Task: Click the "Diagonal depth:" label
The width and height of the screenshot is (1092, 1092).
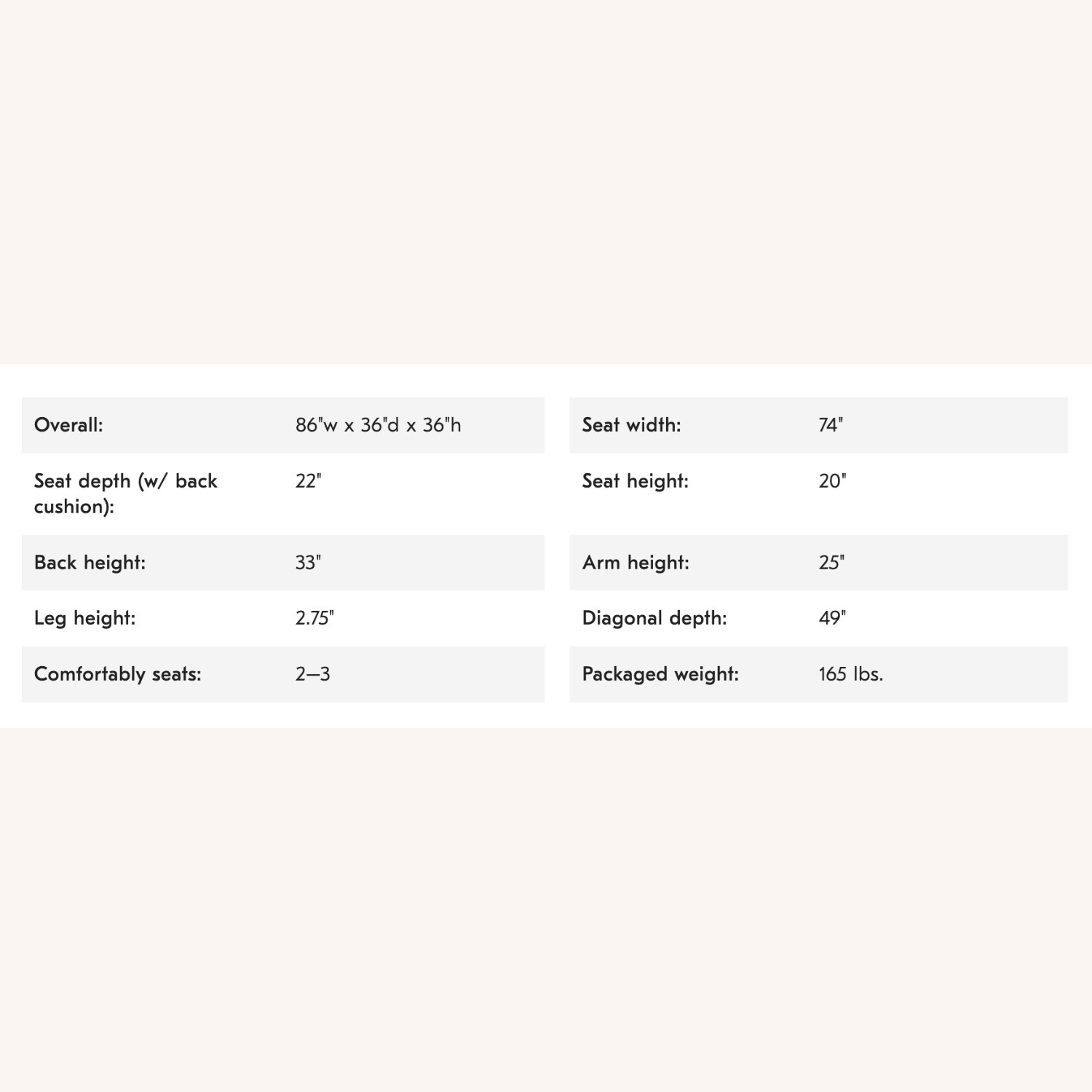Action: tap(654, 618)
